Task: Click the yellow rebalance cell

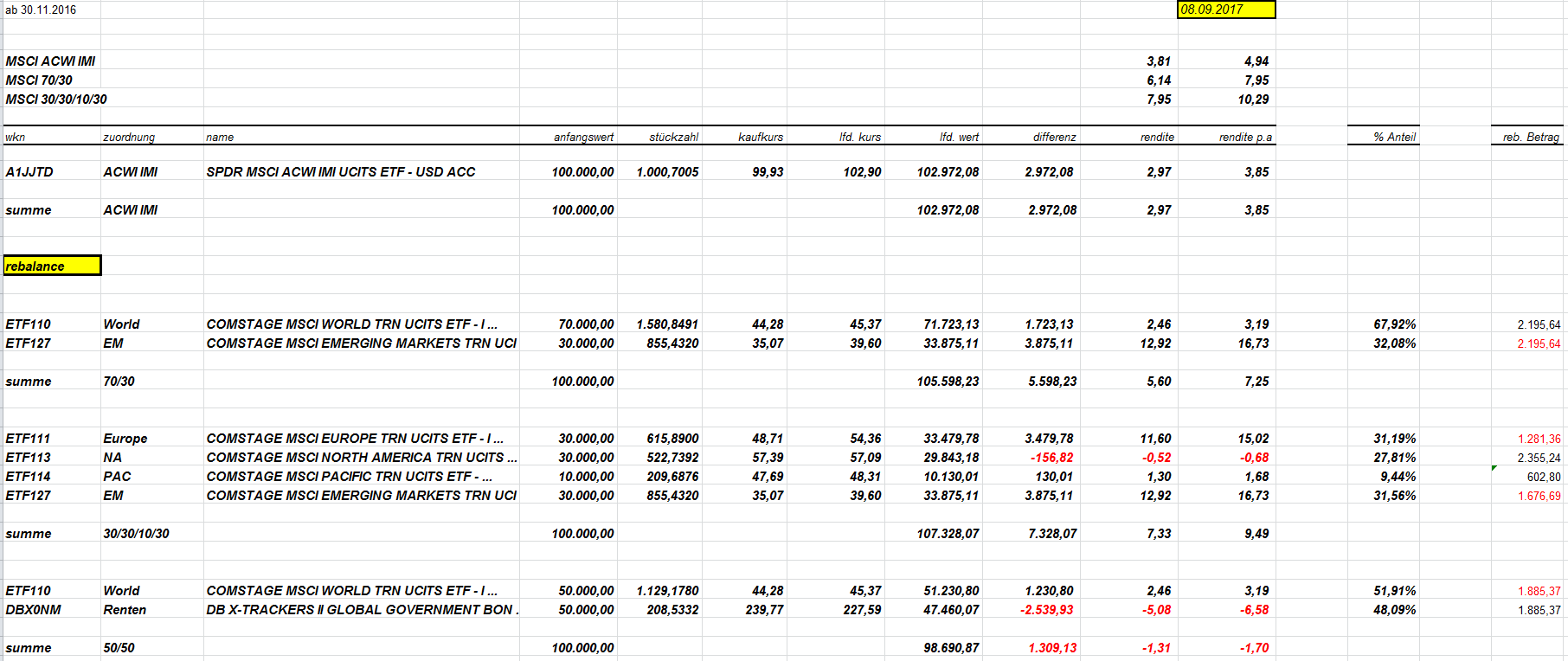Action: click(x=52, y=266)
